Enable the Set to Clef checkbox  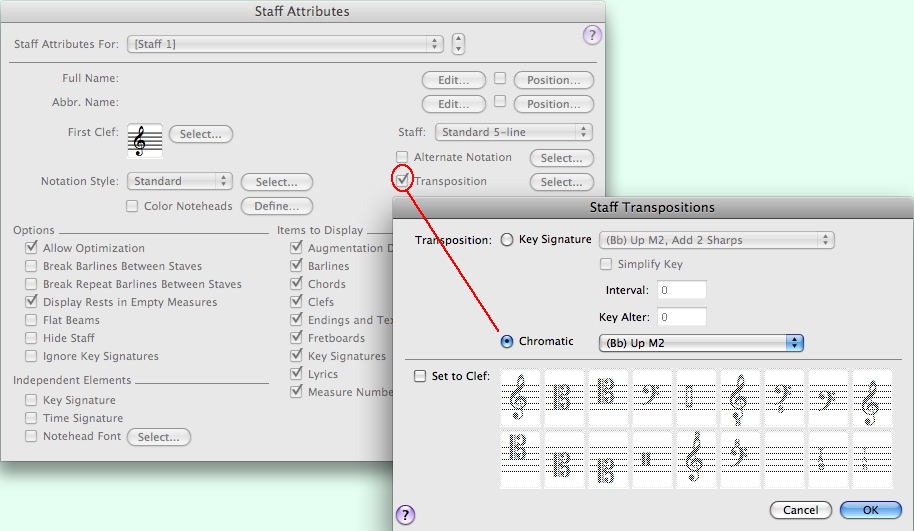[x=420, y=376]
